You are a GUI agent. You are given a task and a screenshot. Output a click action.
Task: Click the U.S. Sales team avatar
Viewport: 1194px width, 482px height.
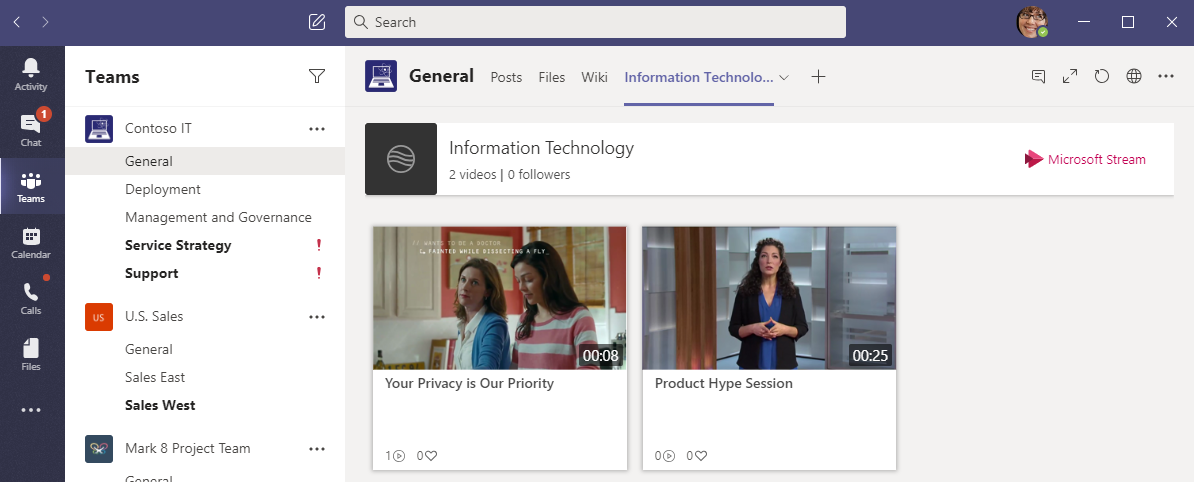(x=99, y=317)
